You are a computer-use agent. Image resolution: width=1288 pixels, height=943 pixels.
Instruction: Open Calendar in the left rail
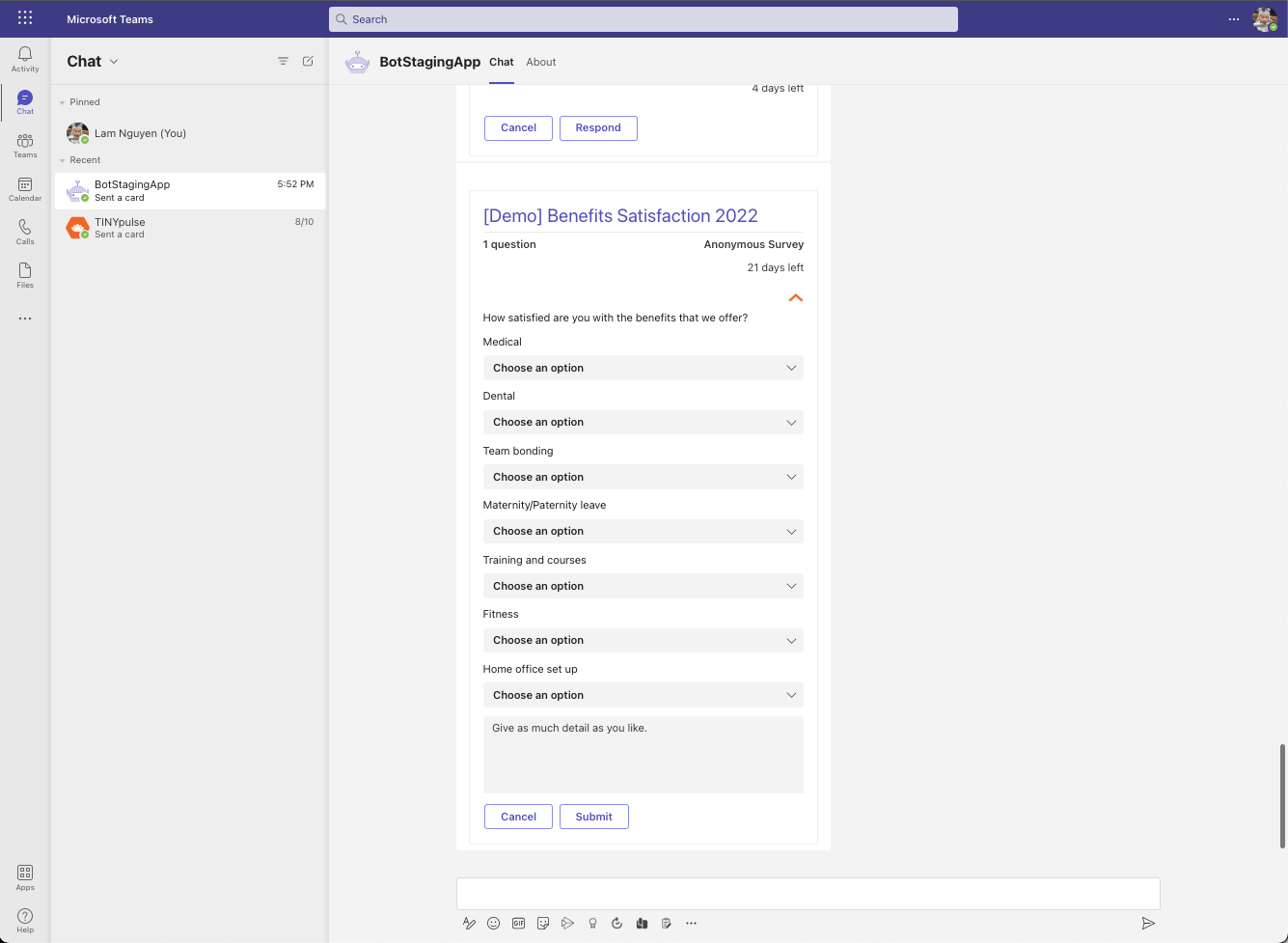tap(25, 189)
